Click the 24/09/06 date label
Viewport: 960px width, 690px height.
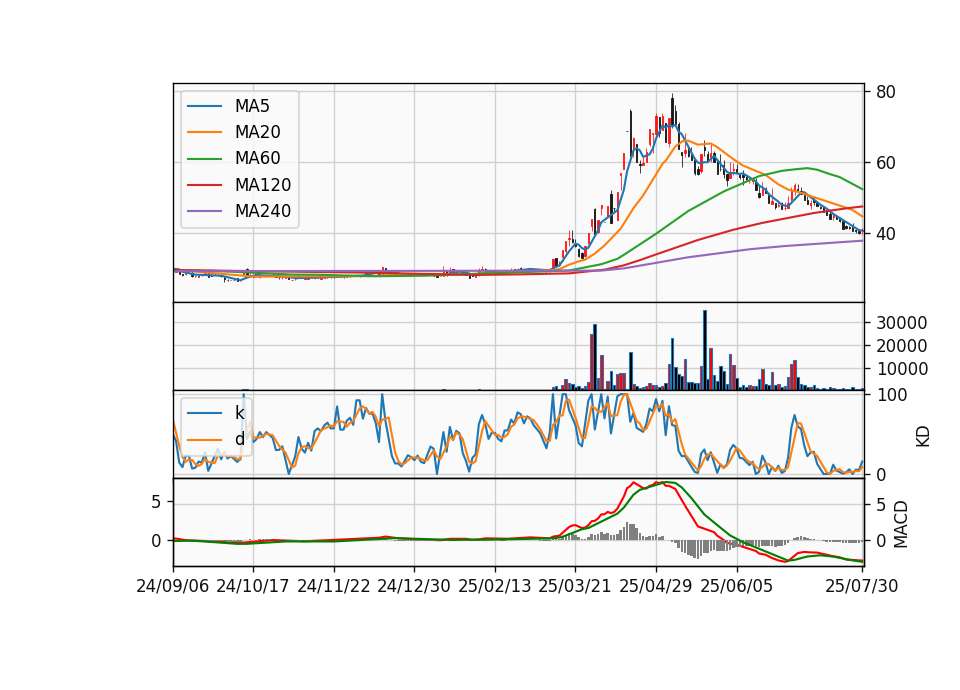(x=173, y=586)
